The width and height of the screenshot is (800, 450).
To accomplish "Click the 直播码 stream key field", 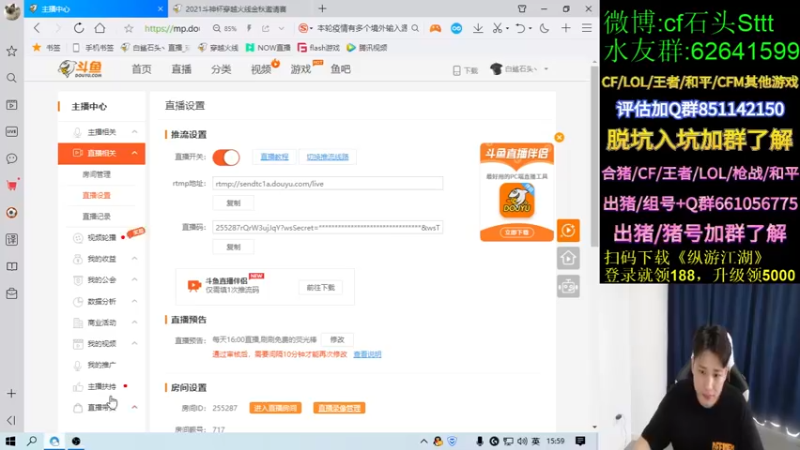I will point(328,228).
